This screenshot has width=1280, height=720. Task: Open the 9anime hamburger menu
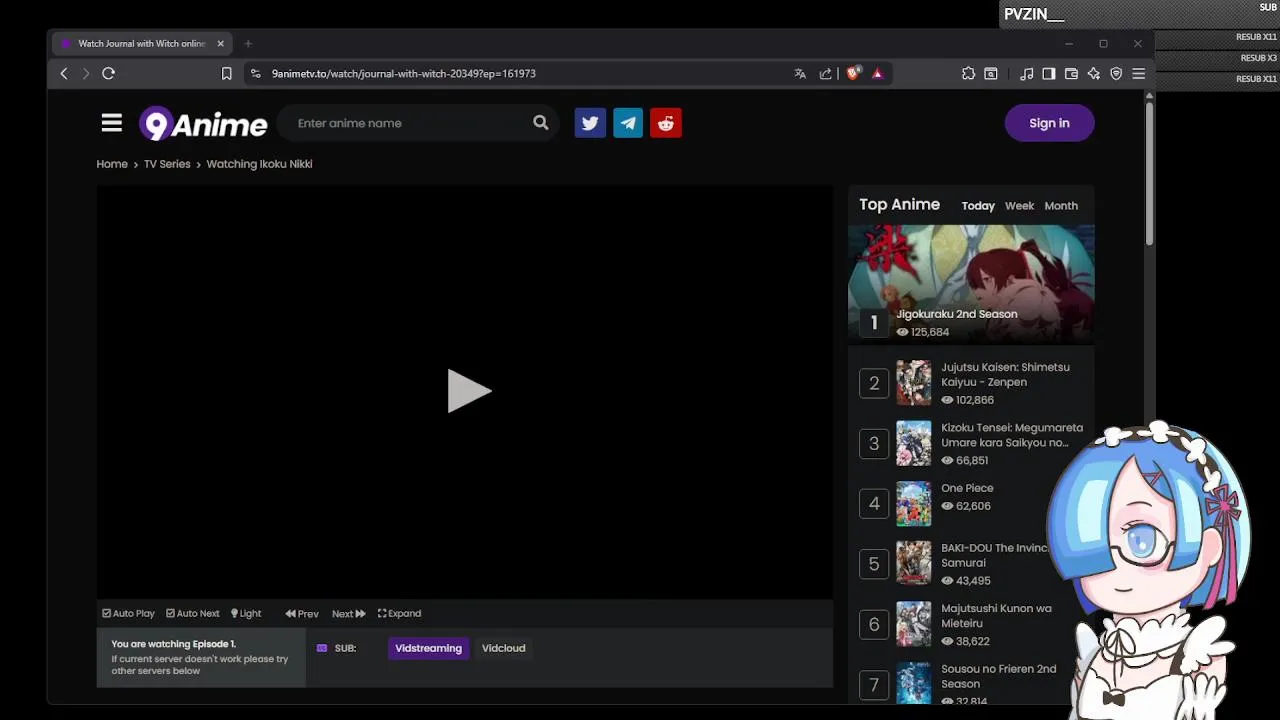click(112, 123)
